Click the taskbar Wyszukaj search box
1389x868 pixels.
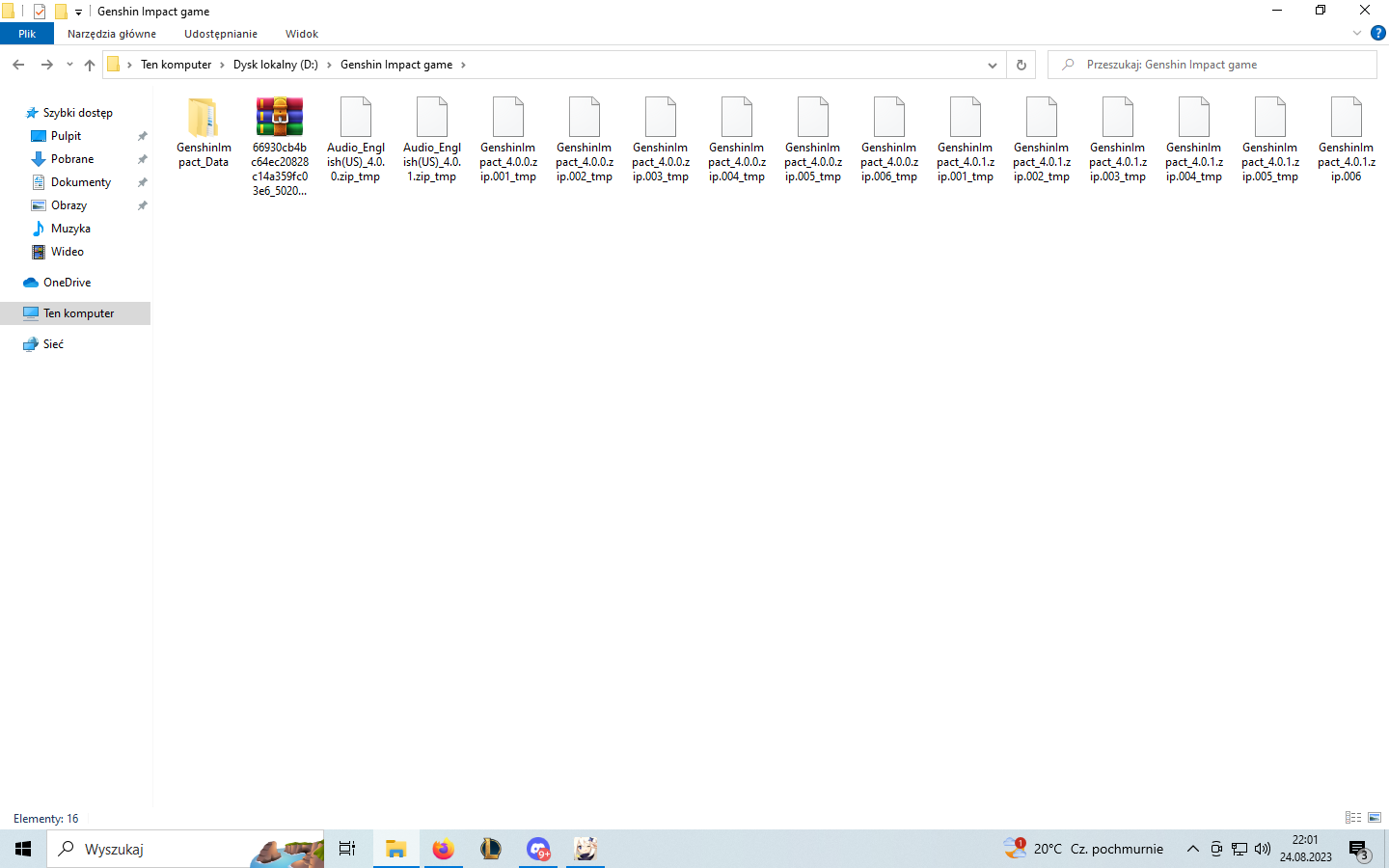coord(185,849)
